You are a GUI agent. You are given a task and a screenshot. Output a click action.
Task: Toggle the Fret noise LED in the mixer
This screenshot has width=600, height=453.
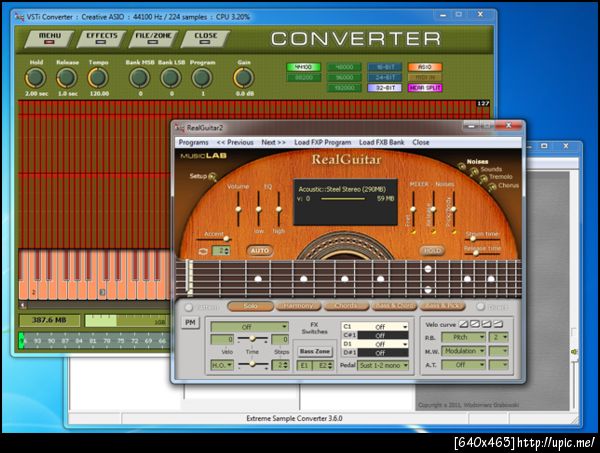(x=413, y=232)
